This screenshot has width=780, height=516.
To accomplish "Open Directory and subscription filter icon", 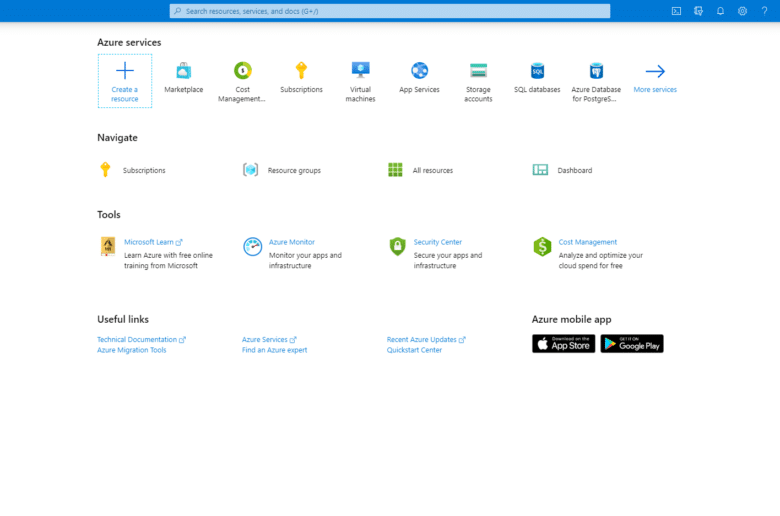I will point(698,11).
